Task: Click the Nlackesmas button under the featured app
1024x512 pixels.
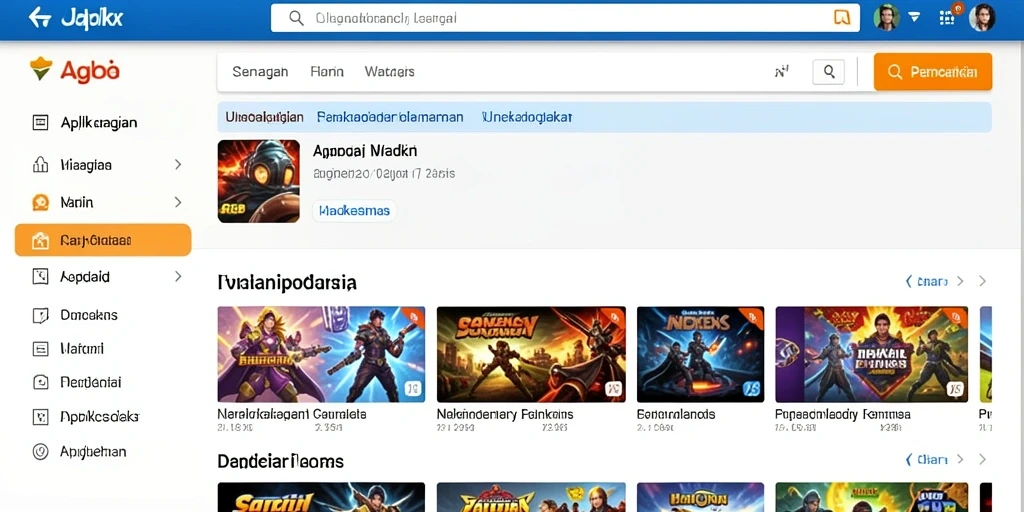Action: 354,211
